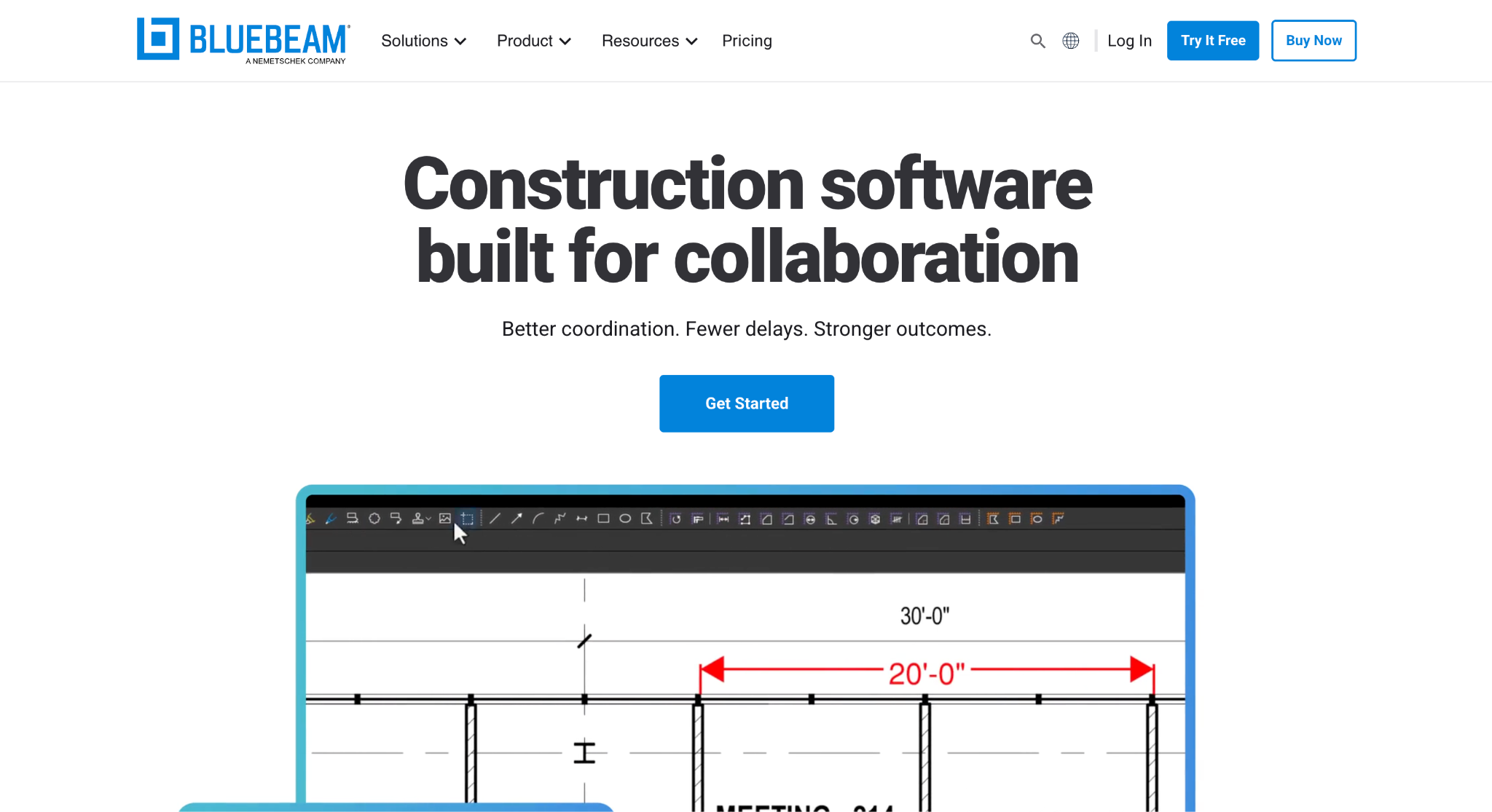Select the orange Polygon sketch tool
Screen dimensions: 1492x812
(x=993, y=519)
